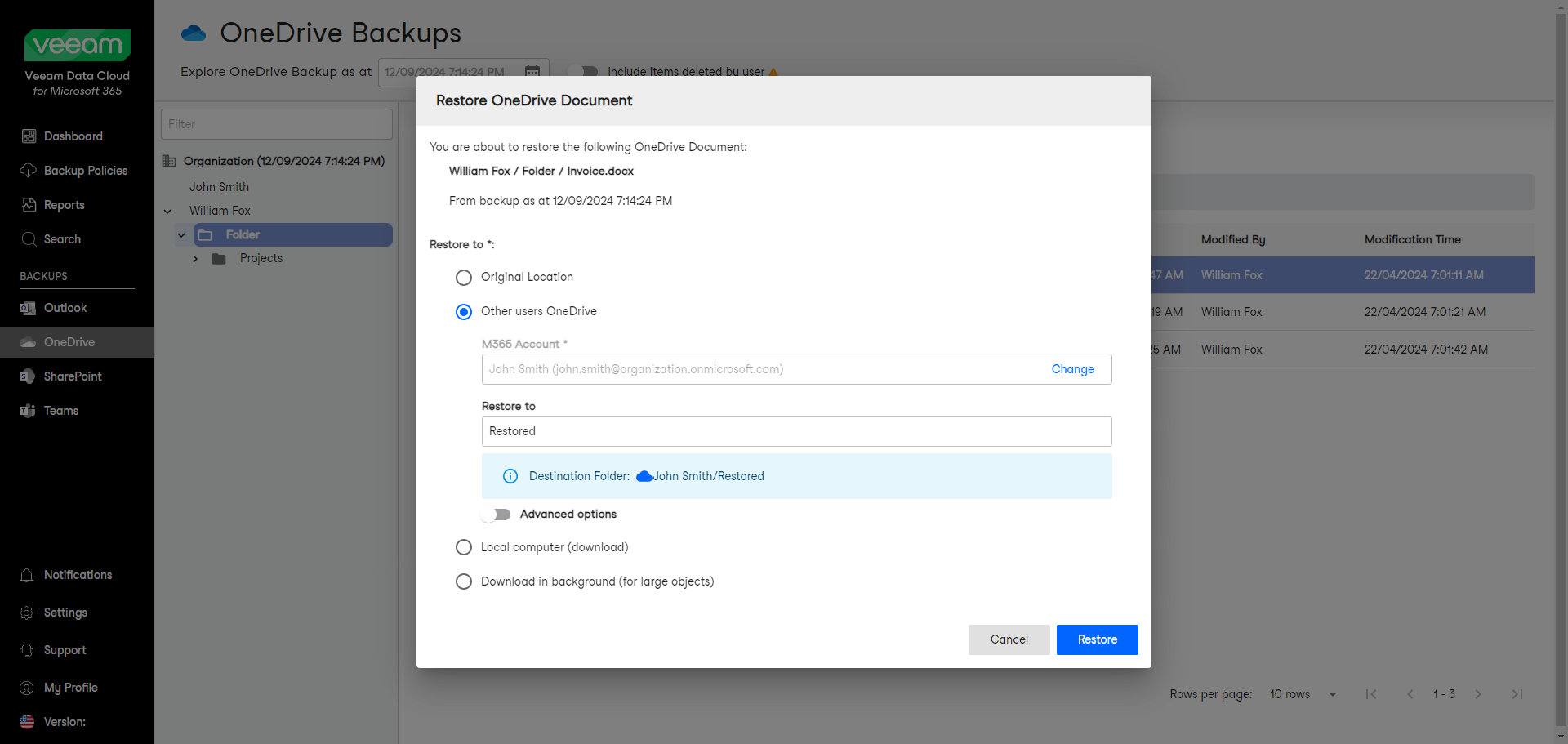
Task: Click the Organization building icon
Action: coord(169,161)
